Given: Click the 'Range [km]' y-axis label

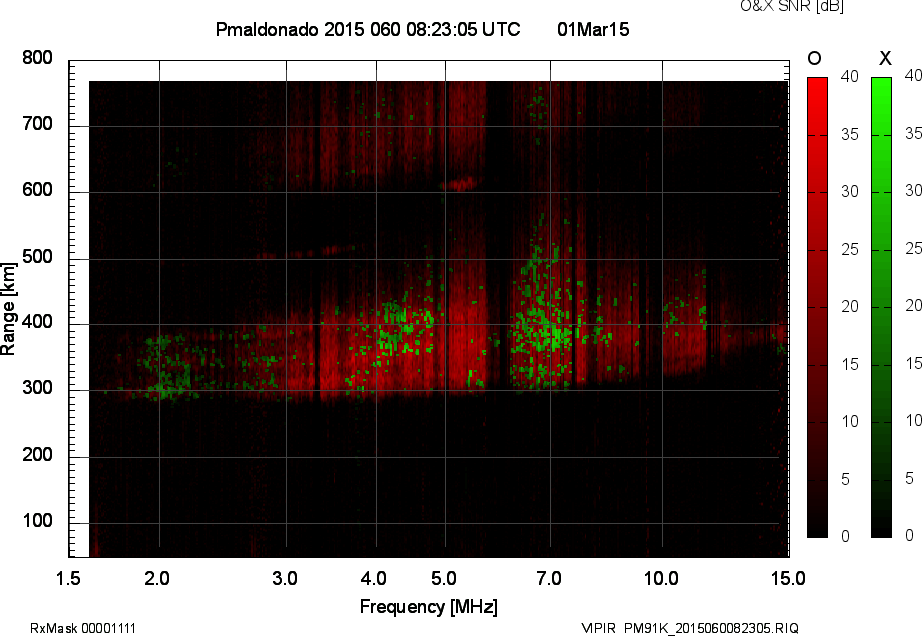Looking at the screenshot, I should (x=8, y=309).
